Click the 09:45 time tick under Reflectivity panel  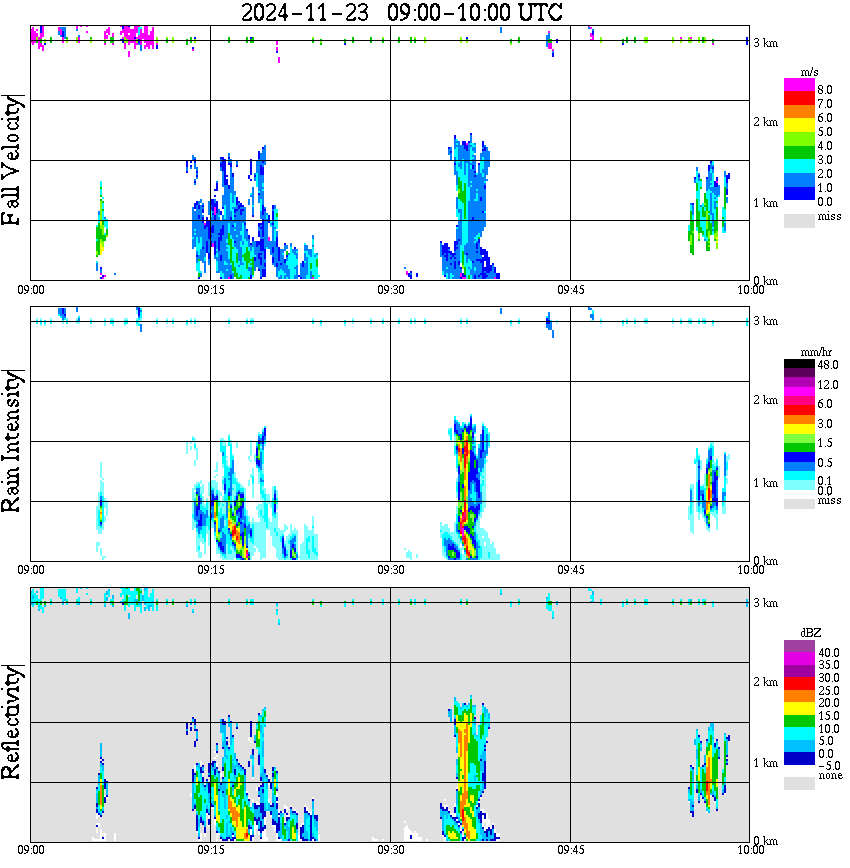(x=570, y=850)
